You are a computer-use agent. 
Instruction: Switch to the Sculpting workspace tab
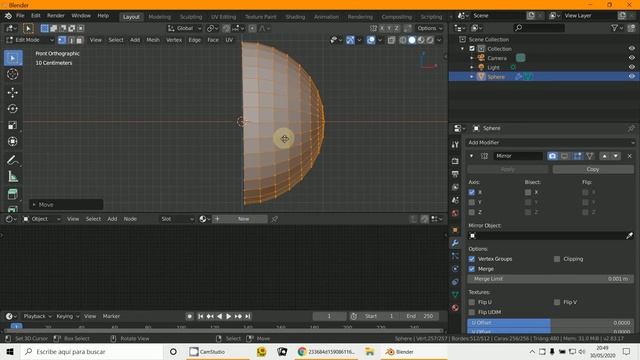coord(191,17)
